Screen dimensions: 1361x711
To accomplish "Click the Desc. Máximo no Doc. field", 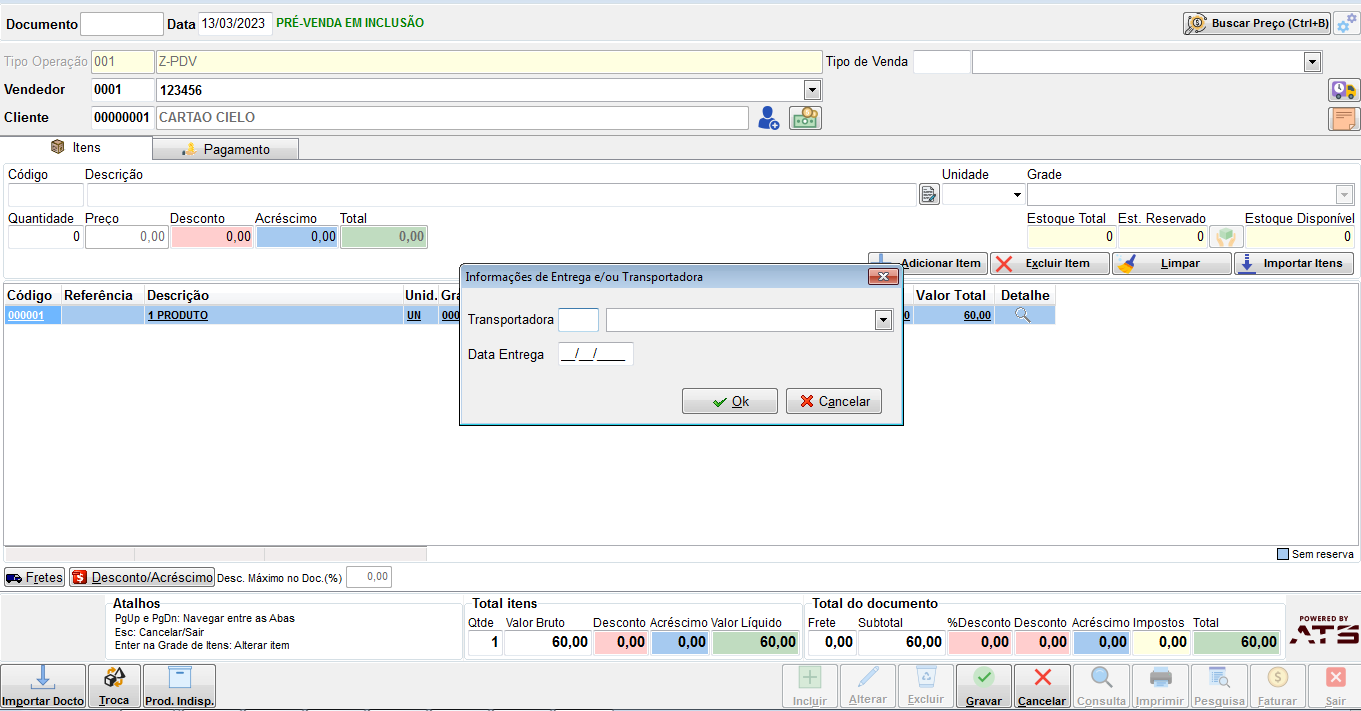I will [369, 577].
